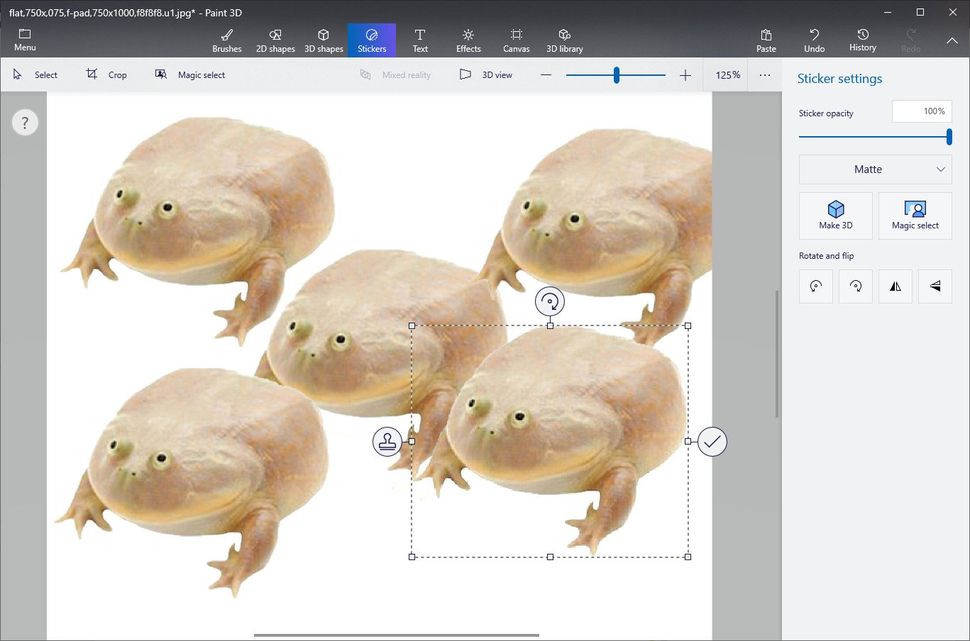This screenshot has height=641, width=970.
Task: Rotate the sticker right using Rotate and flip
Action: pos(855,287)
